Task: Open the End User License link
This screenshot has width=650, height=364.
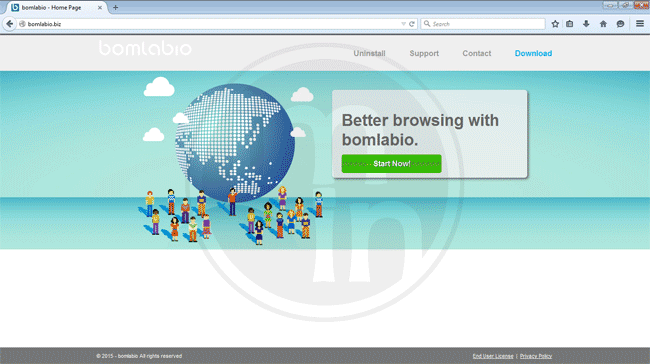Action: pyautogui.click(x=493, y=356)
